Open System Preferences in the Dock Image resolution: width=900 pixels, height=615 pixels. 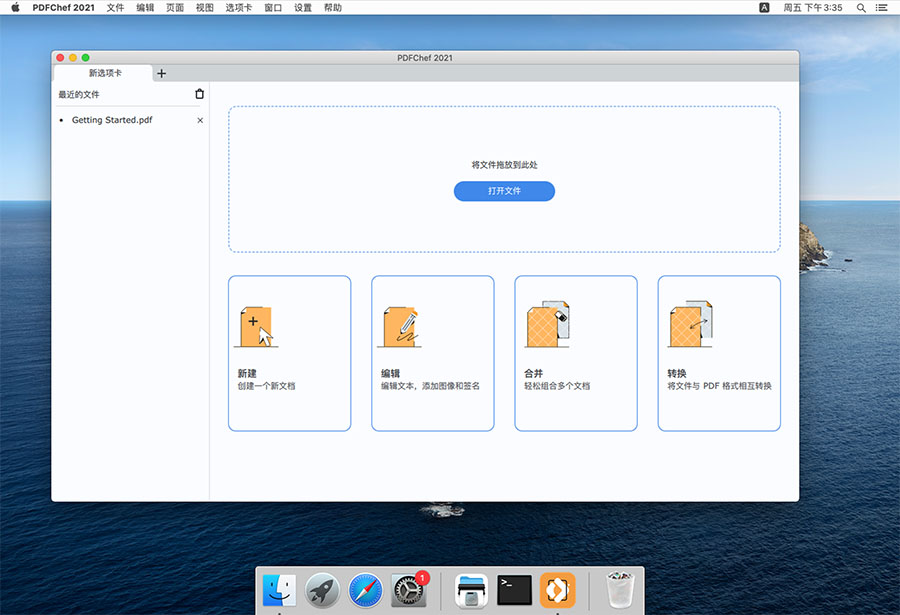coord(409,590)
